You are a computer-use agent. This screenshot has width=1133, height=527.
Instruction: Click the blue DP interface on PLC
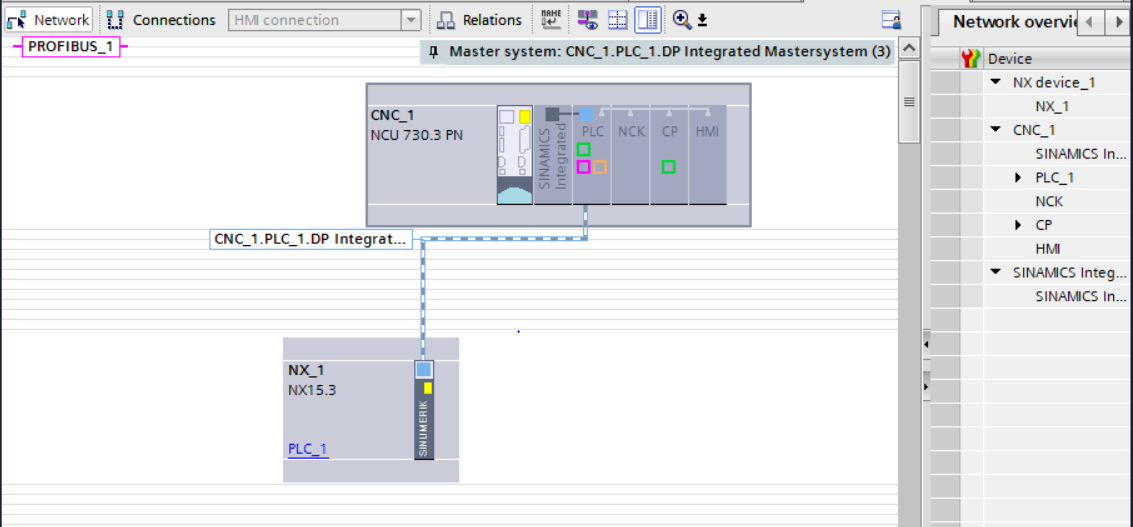(x=586, y=114)
